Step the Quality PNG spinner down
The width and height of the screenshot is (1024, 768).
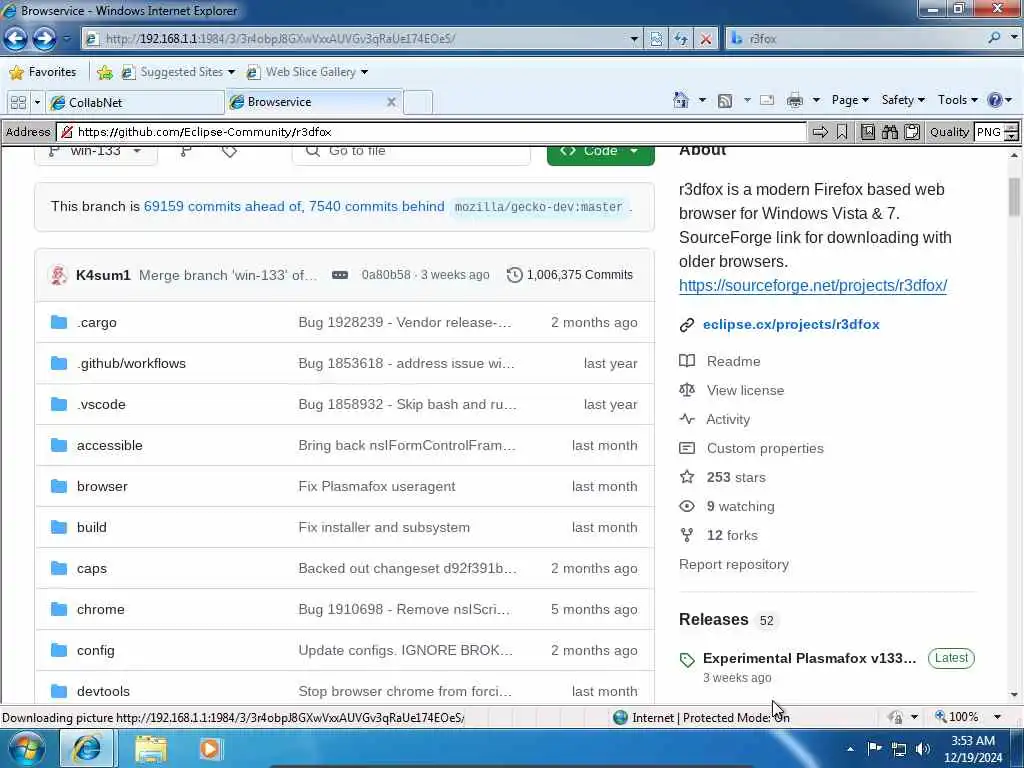[1011, 136]
